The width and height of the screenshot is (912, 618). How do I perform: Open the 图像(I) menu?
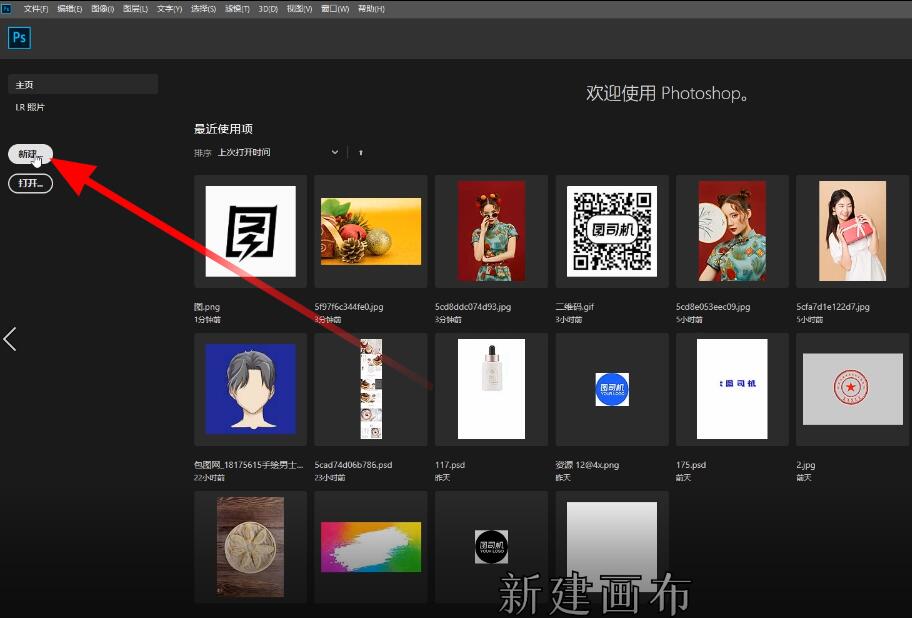point(102,9)
